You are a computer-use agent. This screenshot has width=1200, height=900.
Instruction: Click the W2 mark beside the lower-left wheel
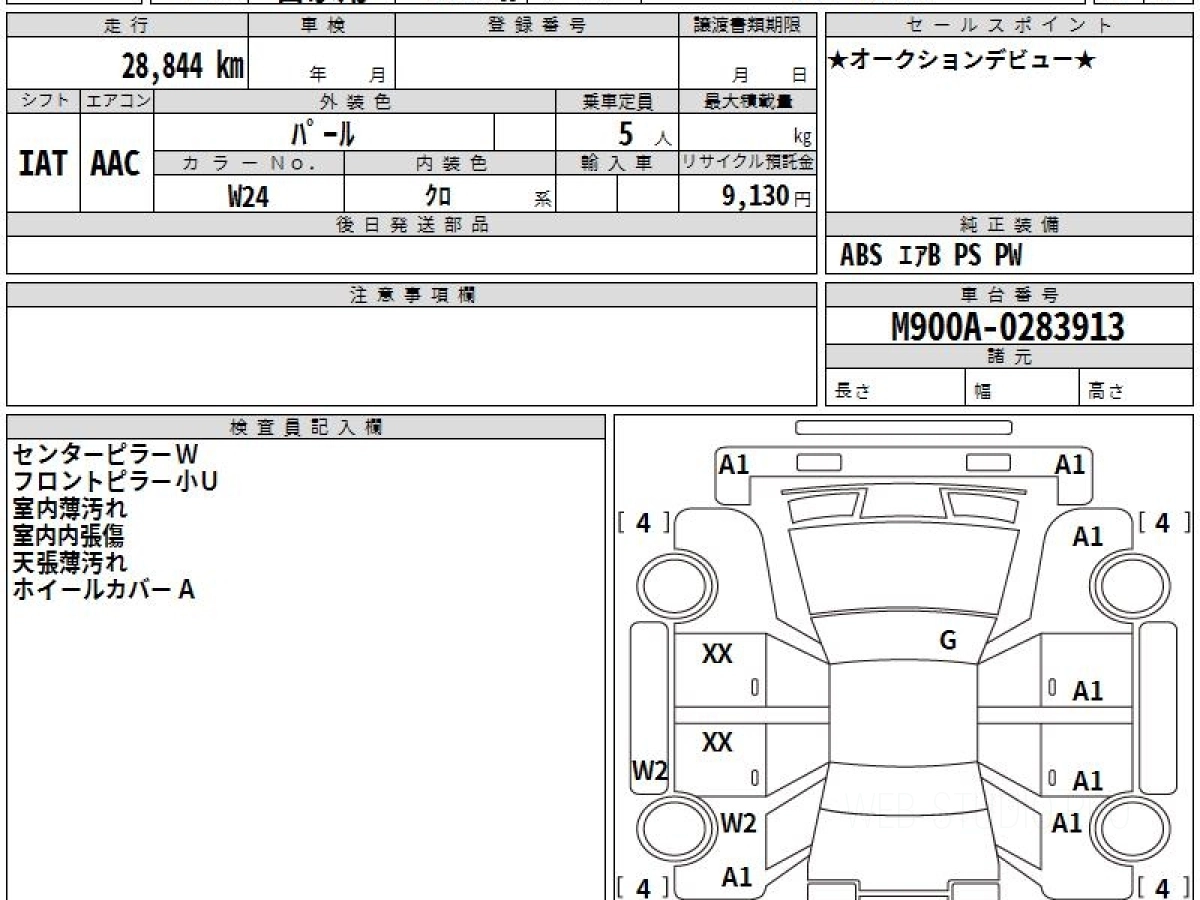tap(738, 823)
